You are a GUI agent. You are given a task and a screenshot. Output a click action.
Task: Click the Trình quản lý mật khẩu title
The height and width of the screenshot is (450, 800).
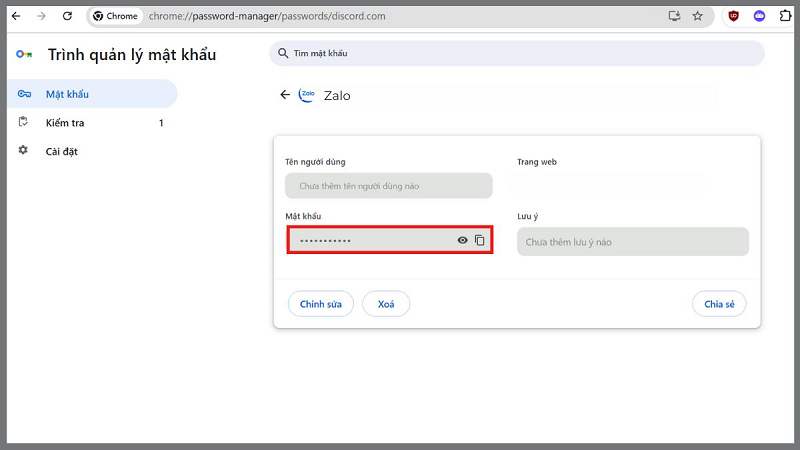[132, 55]
